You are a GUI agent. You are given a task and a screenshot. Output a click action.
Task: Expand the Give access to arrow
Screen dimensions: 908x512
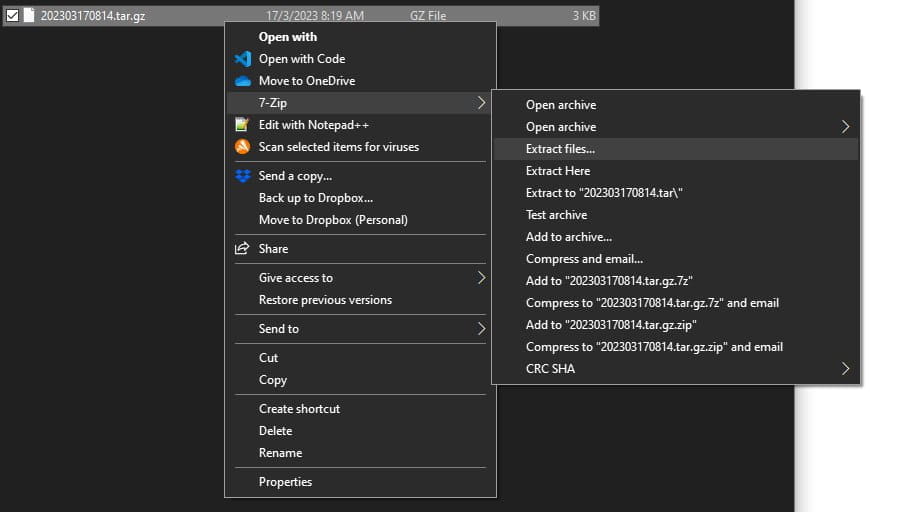point(481,277)
